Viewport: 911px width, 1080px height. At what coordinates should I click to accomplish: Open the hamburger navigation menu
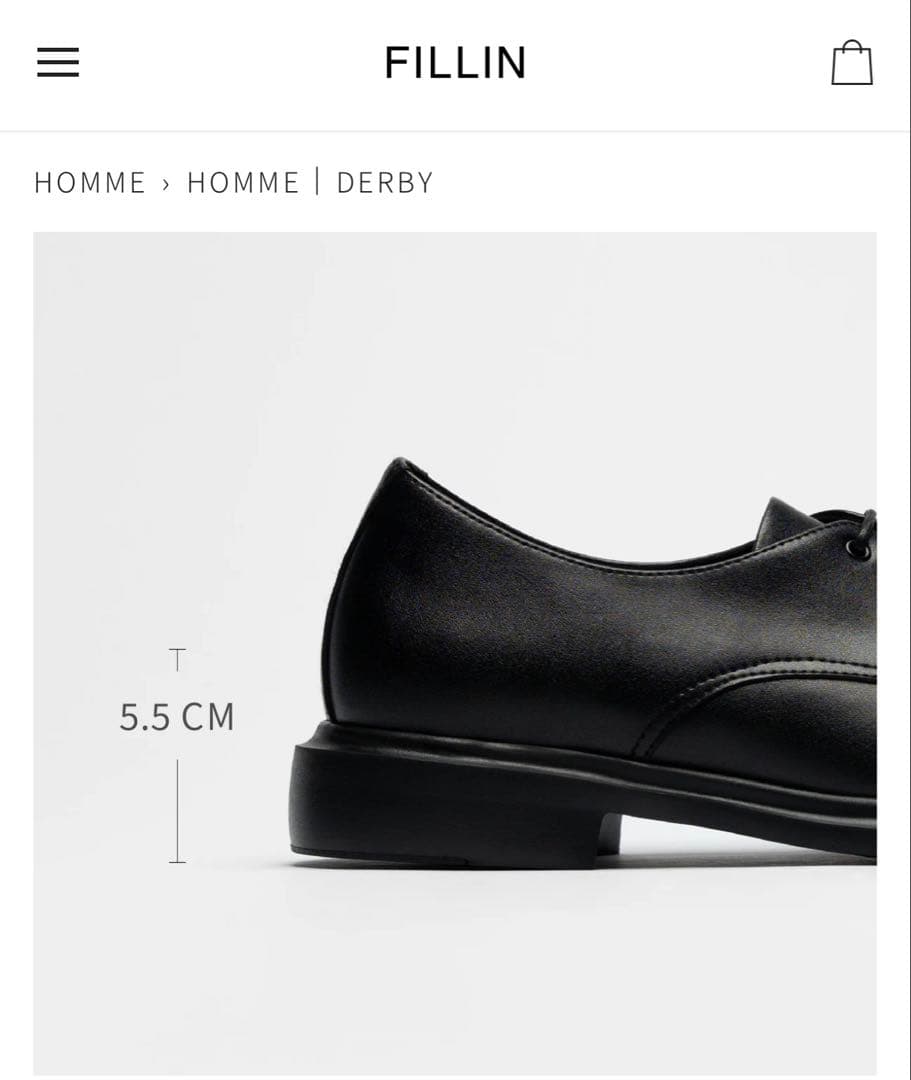pyautogui.click(x=58, y=62)
